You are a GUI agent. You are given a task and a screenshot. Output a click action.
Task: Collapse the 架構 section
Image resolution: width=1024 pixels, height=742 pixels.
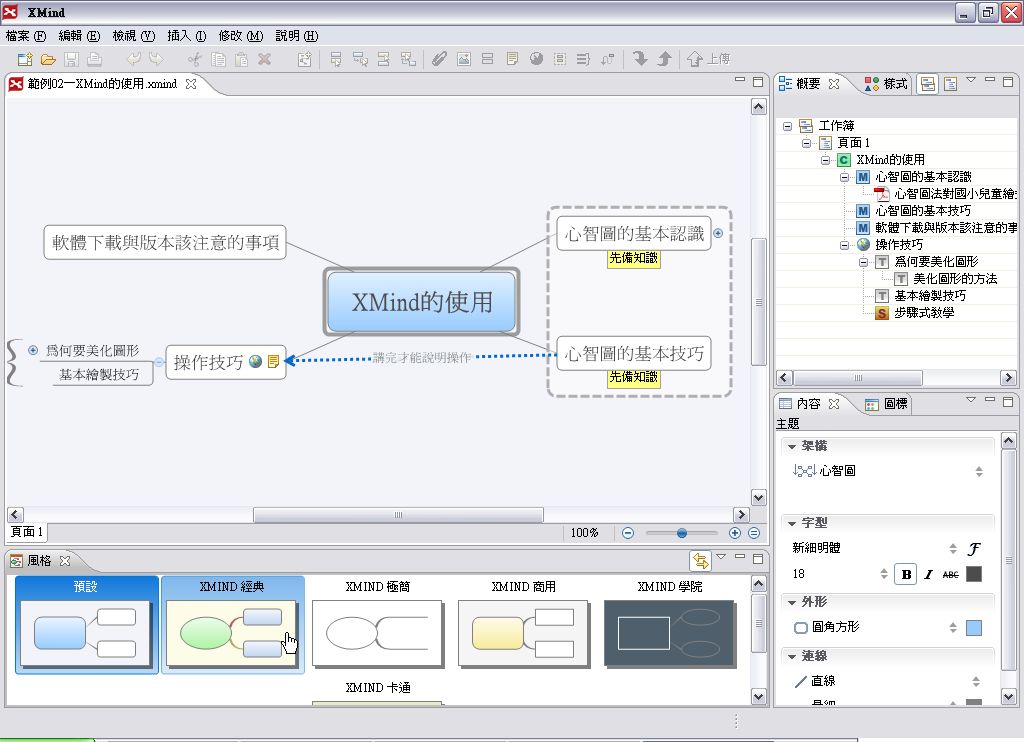(x=792, y=447)
